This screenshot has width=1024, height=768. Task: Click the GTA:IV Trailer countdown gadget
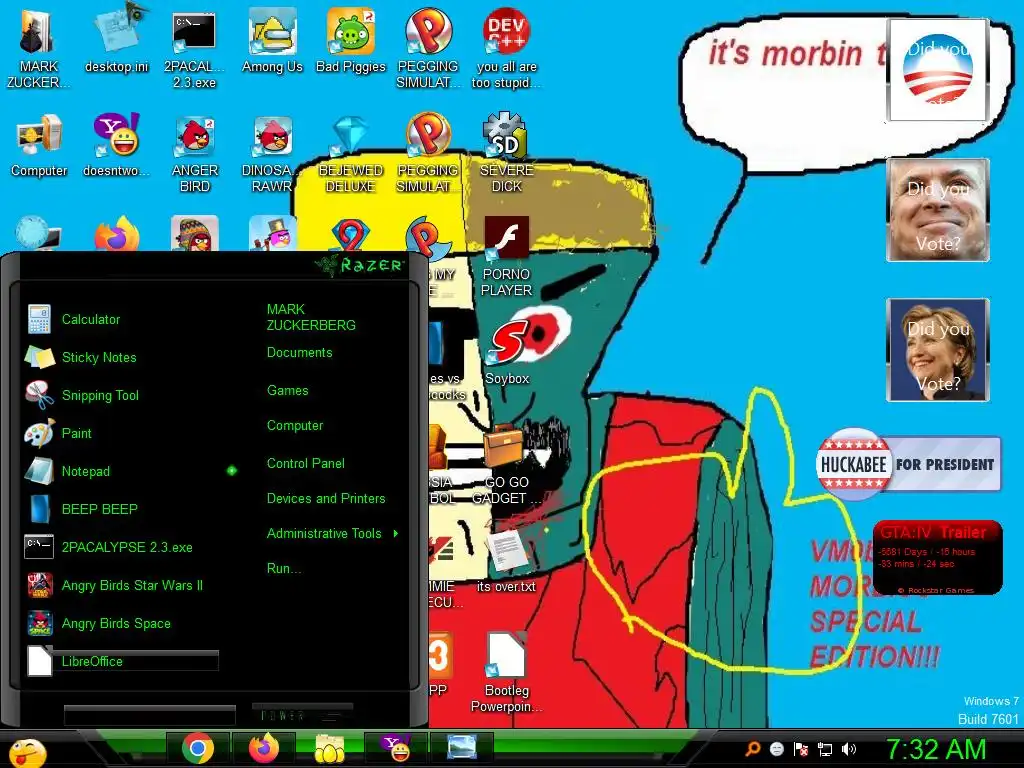pyautogui.click(x=937, y=557)
